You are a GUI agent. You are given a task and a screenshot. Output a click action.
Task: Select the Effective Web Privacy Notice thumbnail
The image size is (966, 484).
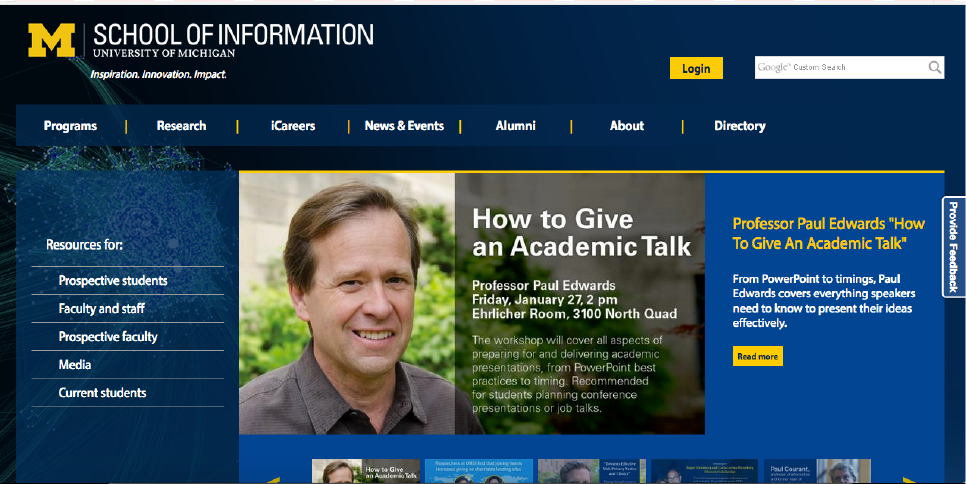tap(592, 471)
